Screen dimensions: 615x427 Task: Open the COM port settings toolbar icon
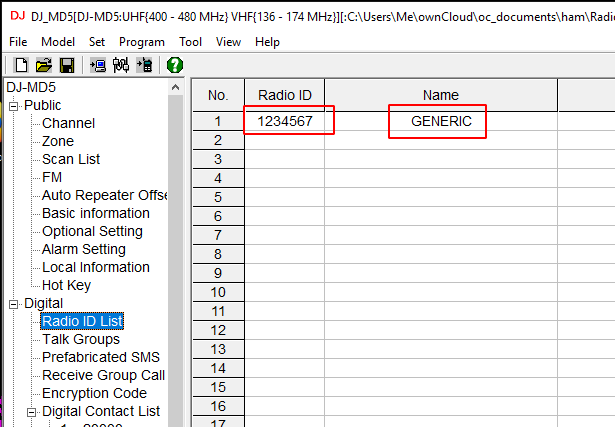(x=121, y=65)
